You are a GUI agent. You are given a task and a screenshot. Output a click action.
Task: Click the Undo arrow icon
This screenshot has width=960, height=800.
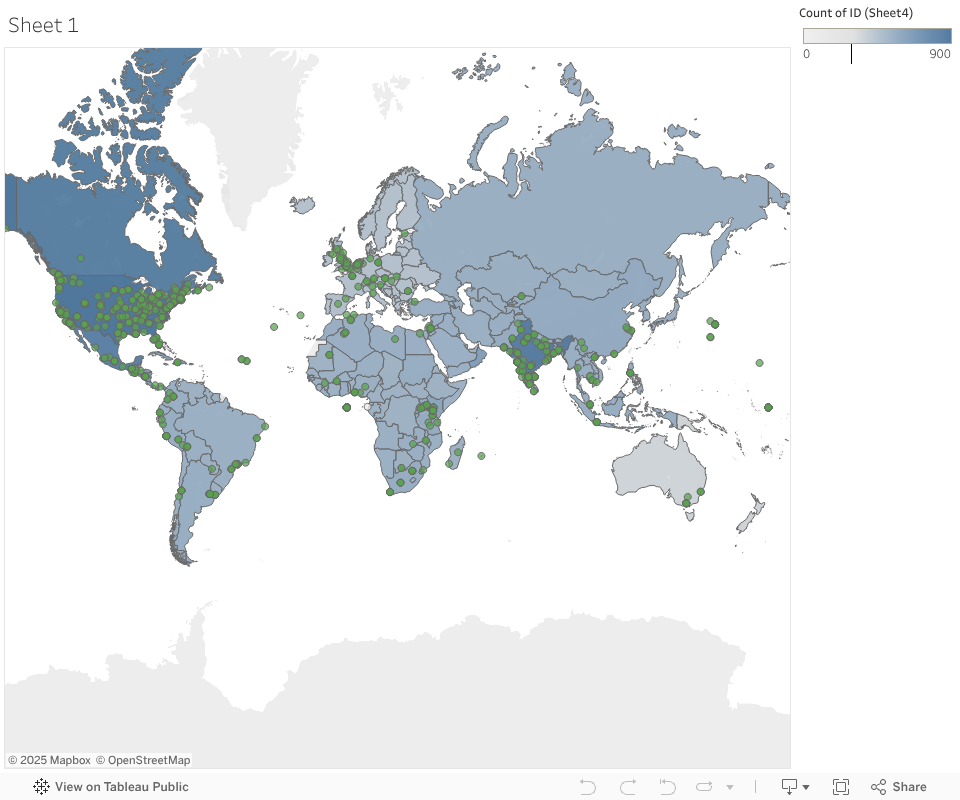pyautogui.click(x=588, y=787)
